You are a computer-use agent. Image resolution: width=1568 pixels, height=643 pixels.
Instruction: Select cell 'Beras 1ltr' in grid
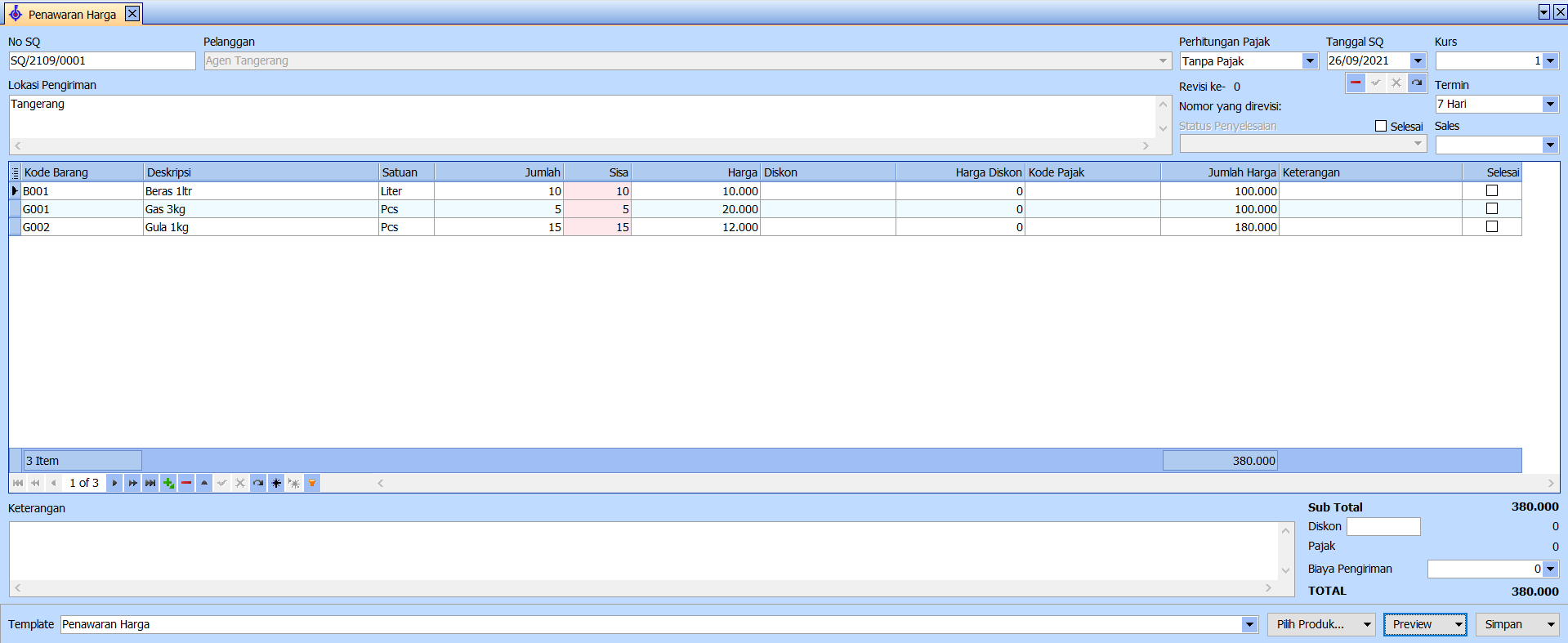pos(261,191)
